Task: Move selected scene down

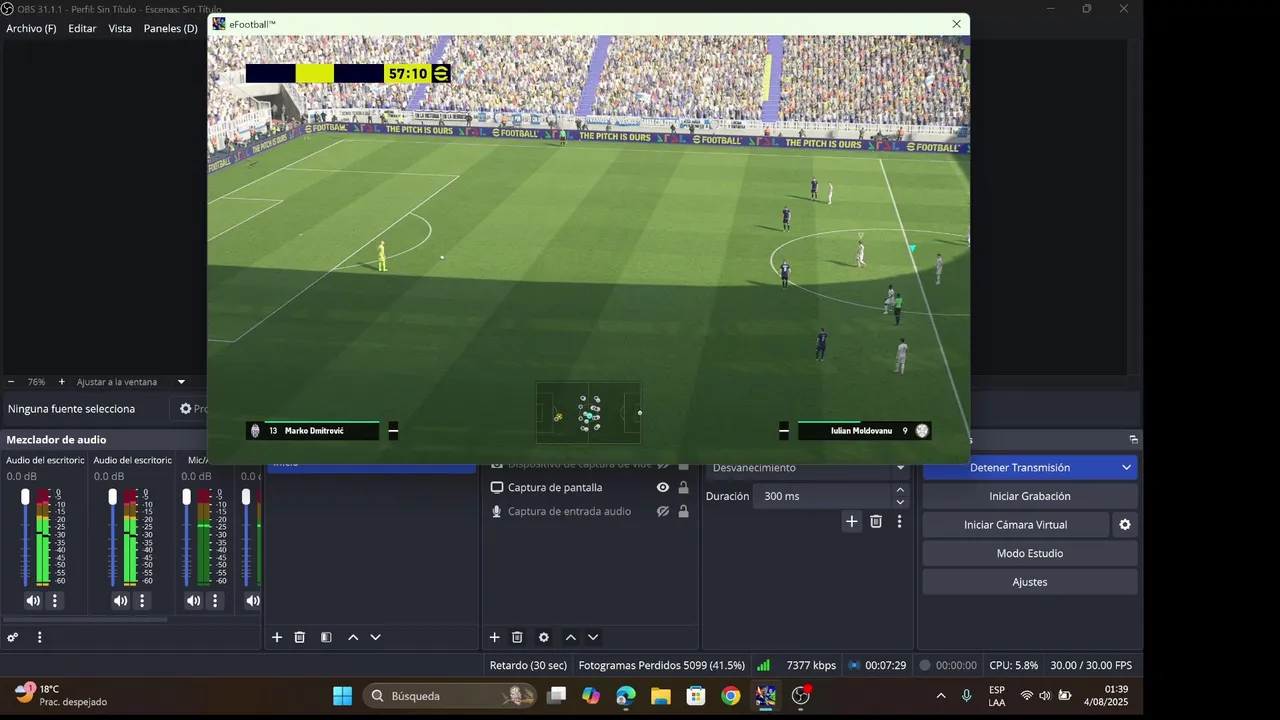Action: 376,637
